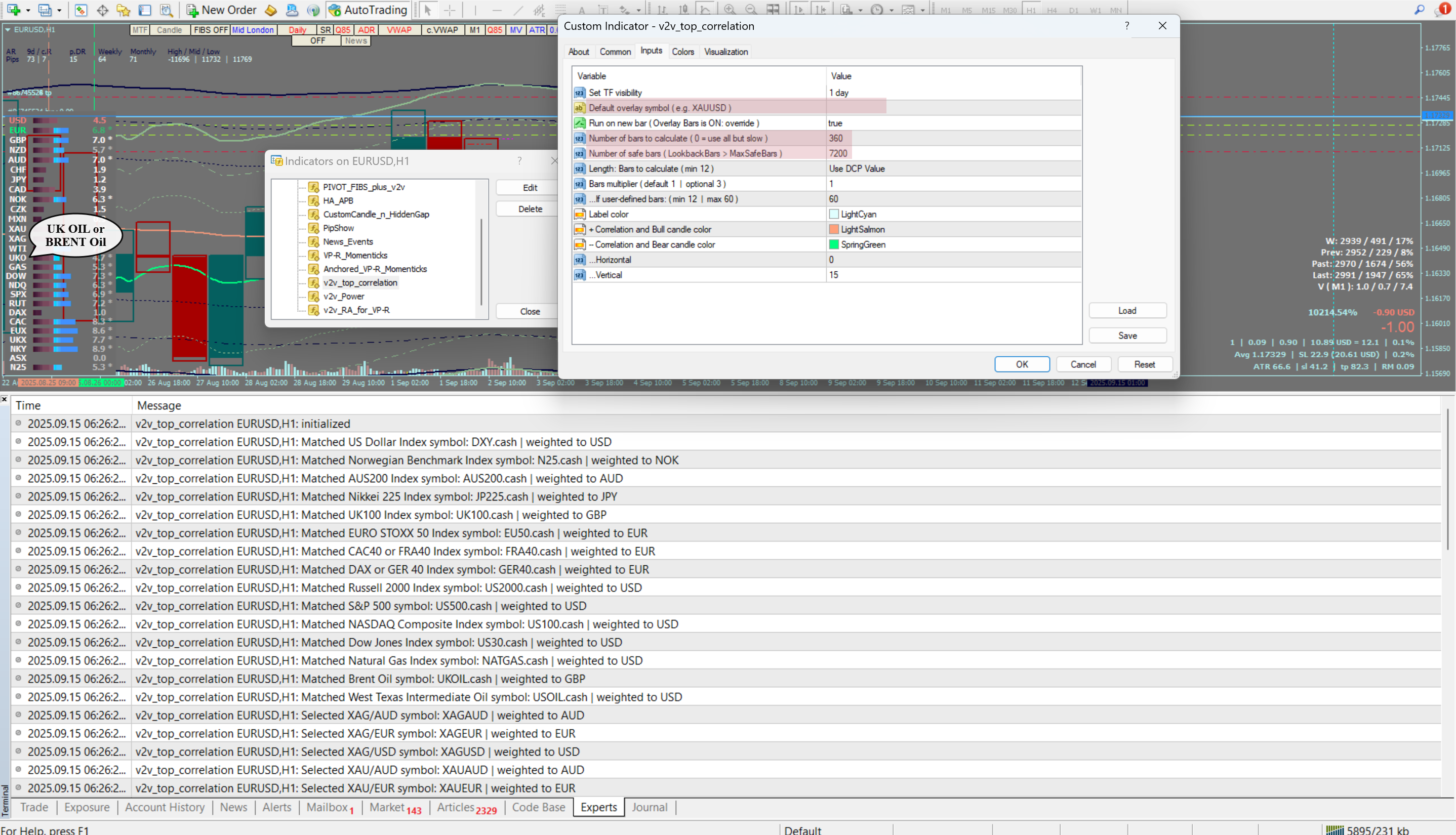Toggle the FIBS OFF chart button
1456x835 pixels.
coord(211,30)
